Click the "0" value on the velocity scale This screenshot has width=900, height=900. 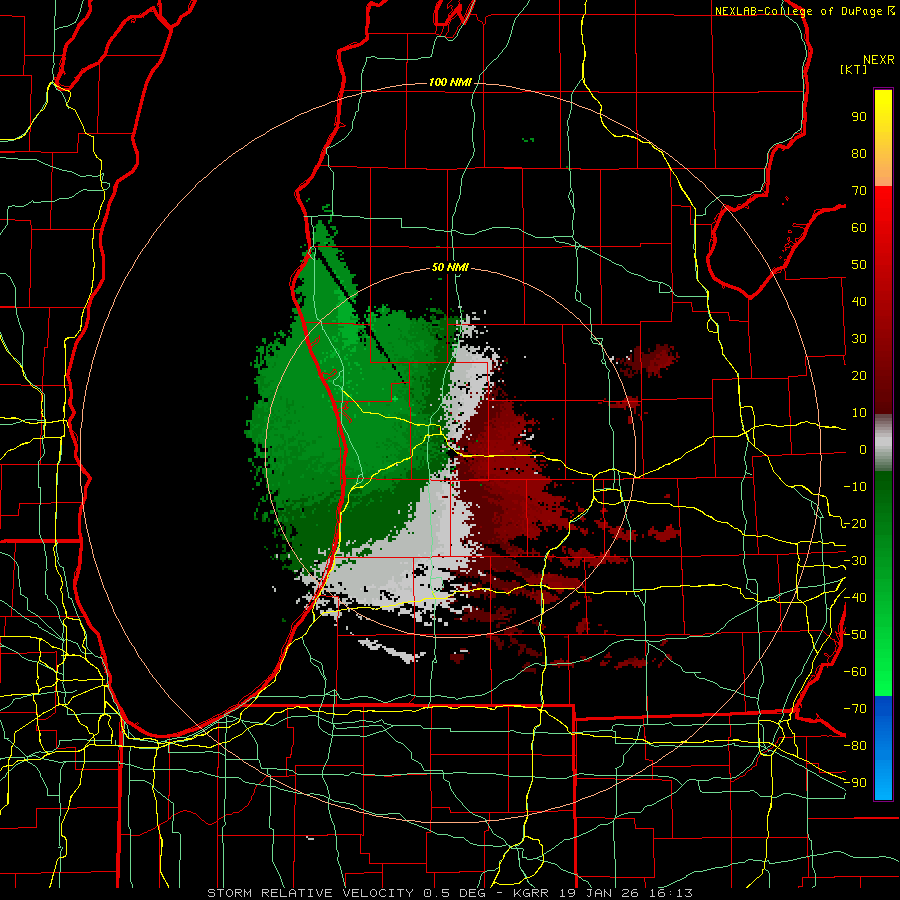point(863,450)
